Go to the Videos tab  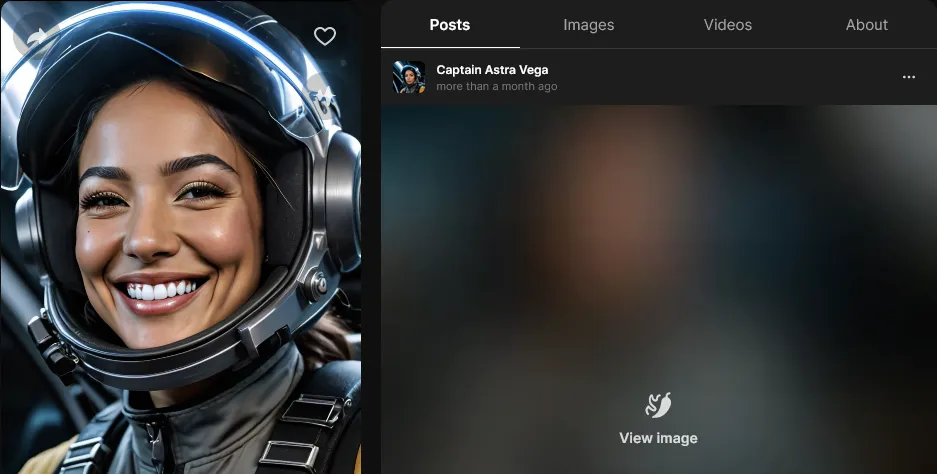pyautogui.click(x=727, y=25)
